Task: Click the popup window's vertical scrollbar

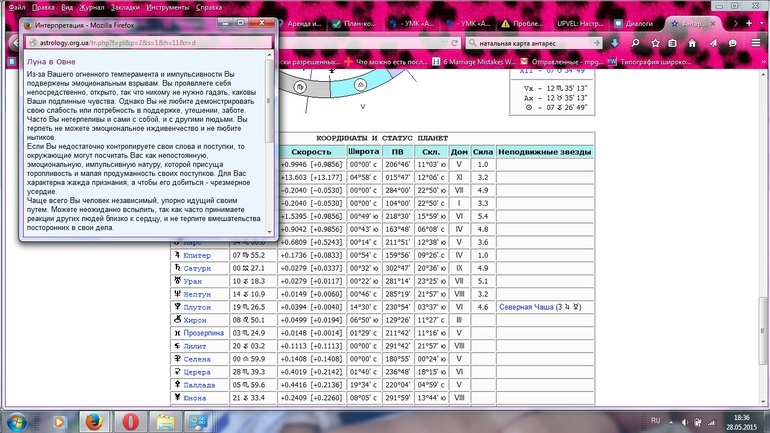Action: (x=269, y=100)
